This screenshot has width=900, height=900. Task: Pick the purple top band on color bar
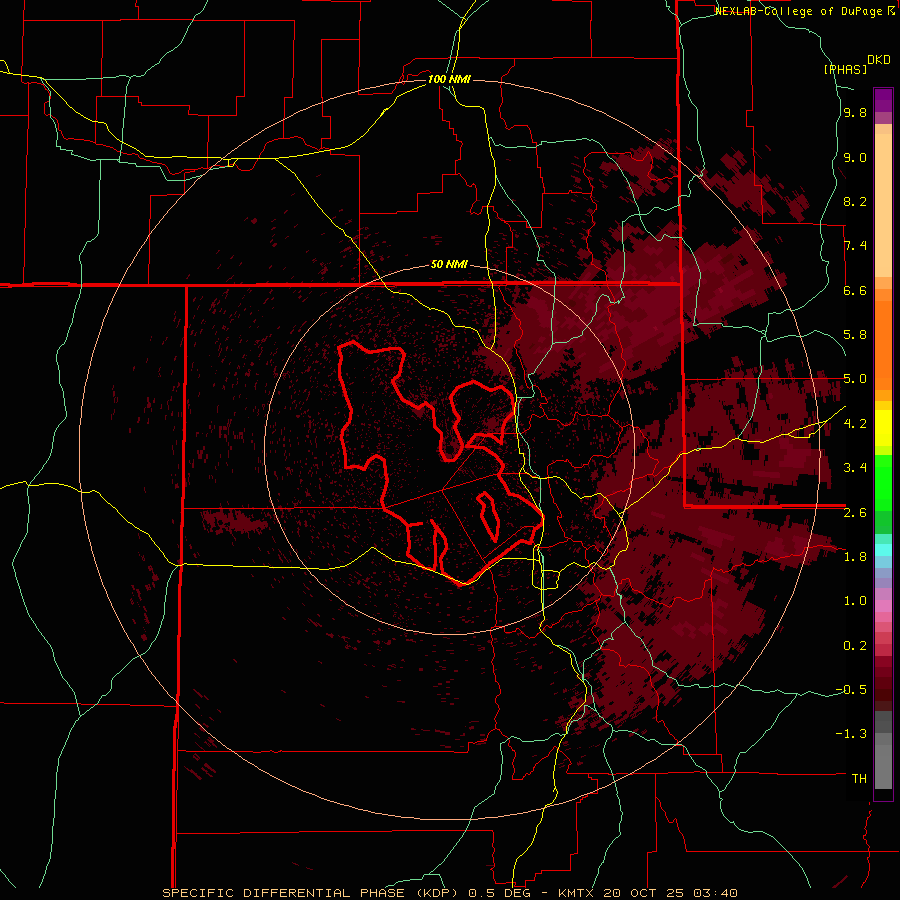[883, 100]
